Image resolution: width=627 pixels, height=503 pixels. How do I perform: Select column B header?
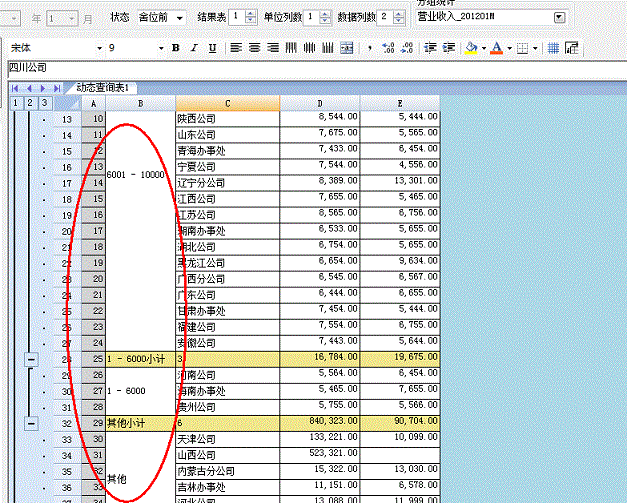click(140, 104)
